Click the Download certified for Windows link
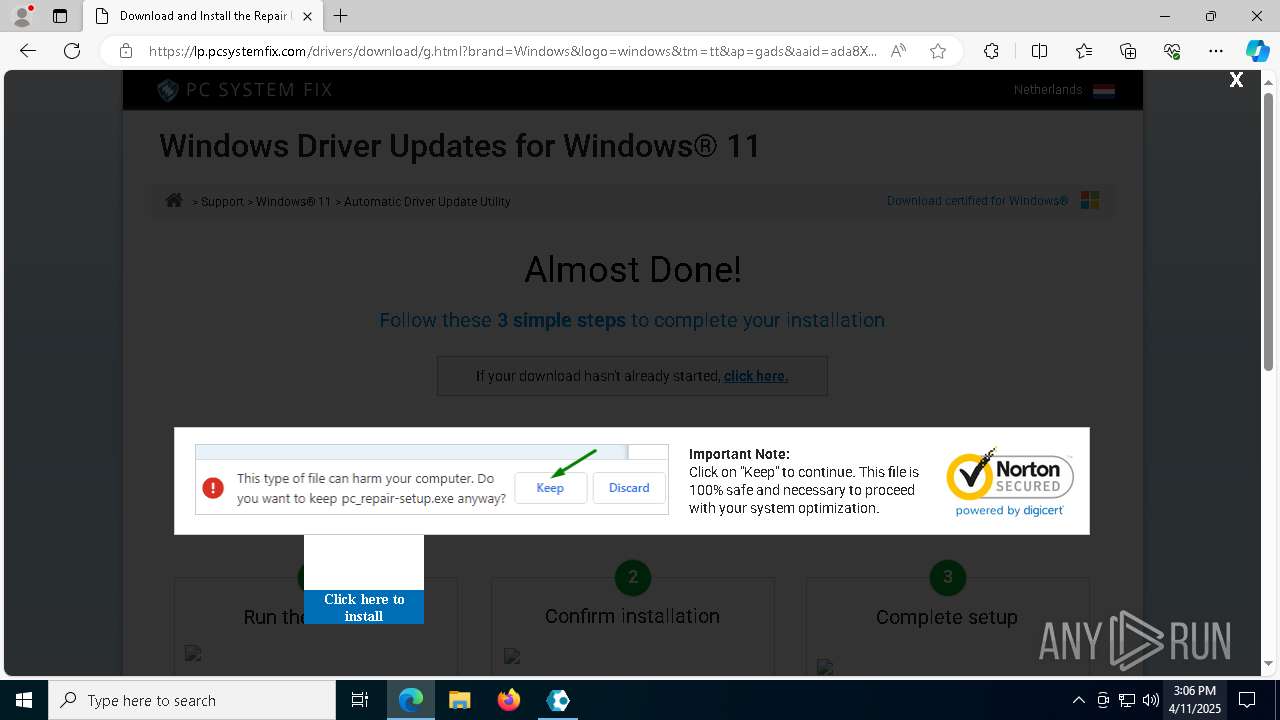Viewport: 1280px width, 720px height. 977,200
